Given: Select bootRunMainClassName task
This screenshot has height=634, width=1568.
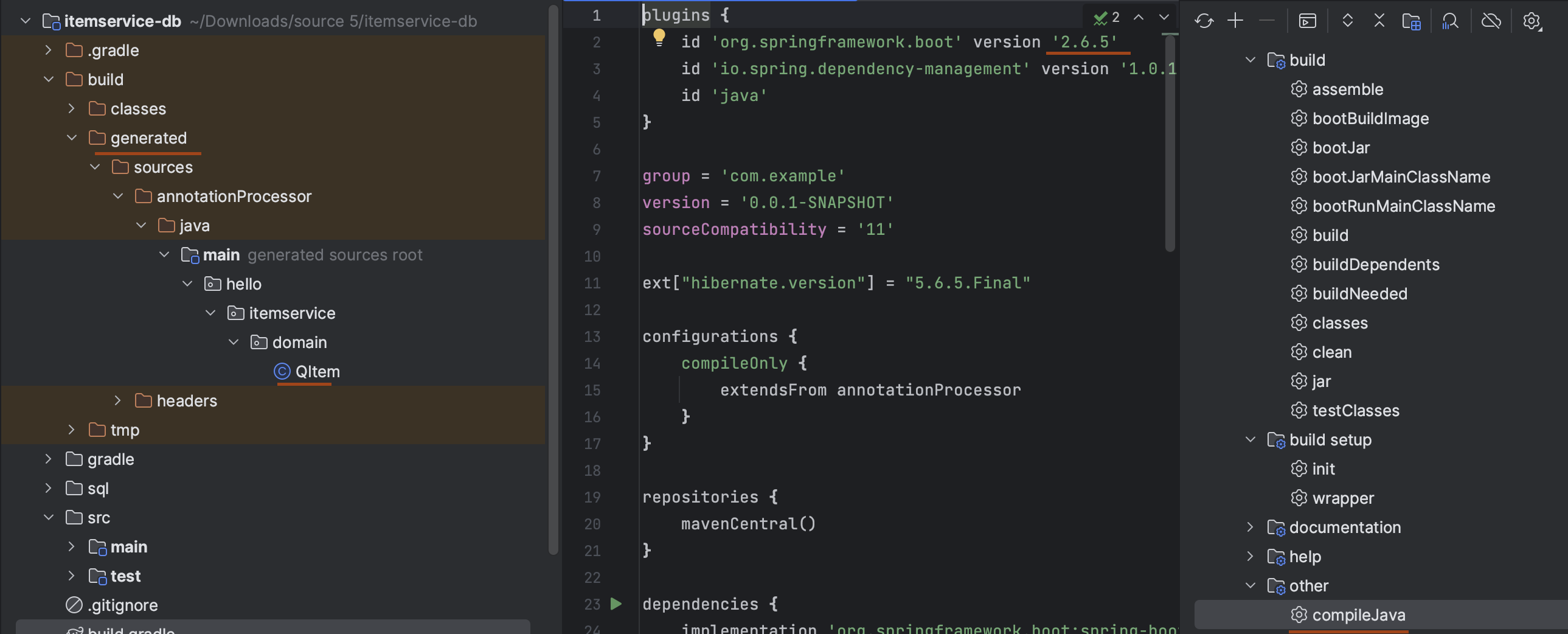Looking at the screenshot, I should [x=1393, y=206].
